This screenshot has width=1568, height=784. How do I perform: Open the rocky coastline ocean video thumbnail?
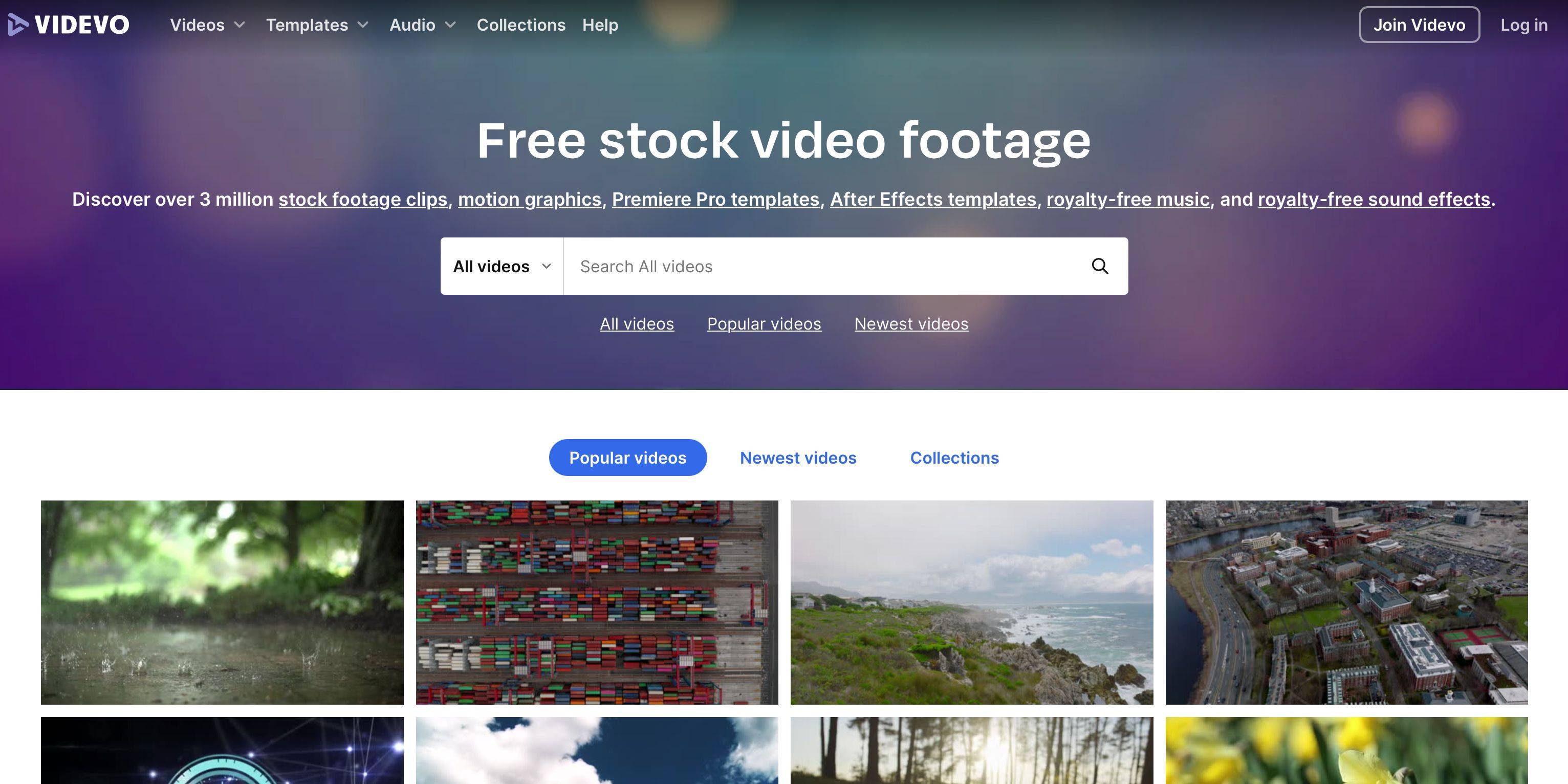(971, 602)
